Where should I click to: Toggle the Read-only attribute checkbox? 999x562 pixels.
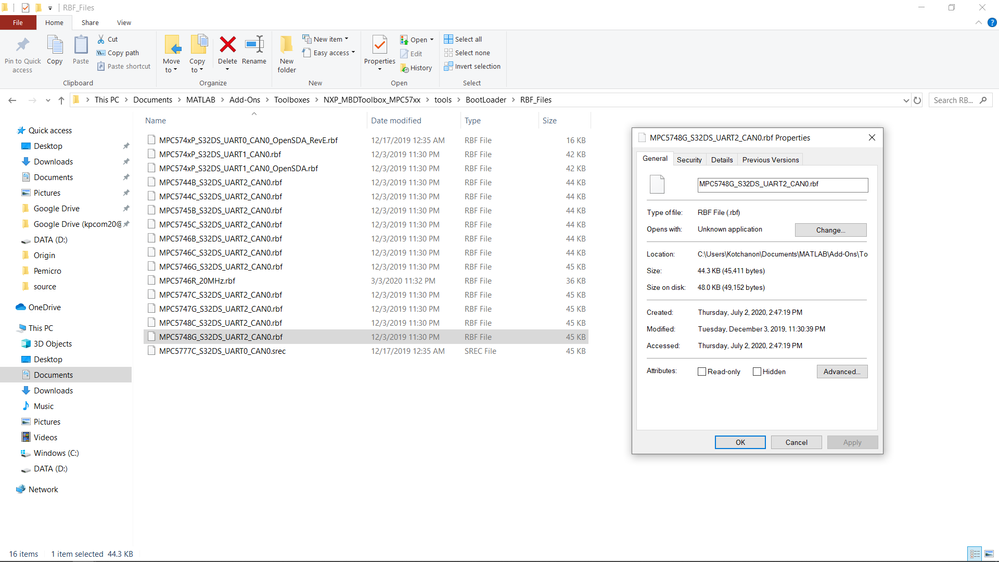[701, 371]
